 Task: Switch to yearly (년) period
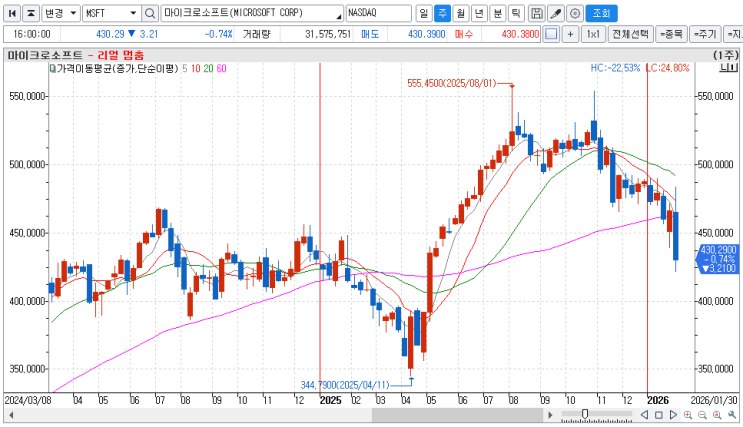pyautogui.click(x=479, y=13)
